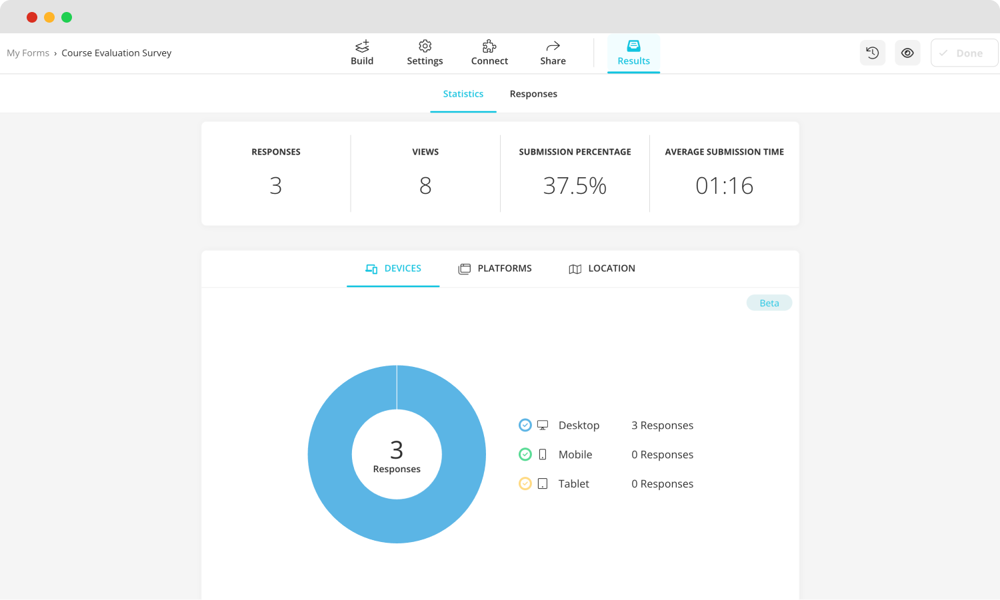Toggle the Mobile responses indicator
This screenshot has height=600, width=1000.
point(524,454)
